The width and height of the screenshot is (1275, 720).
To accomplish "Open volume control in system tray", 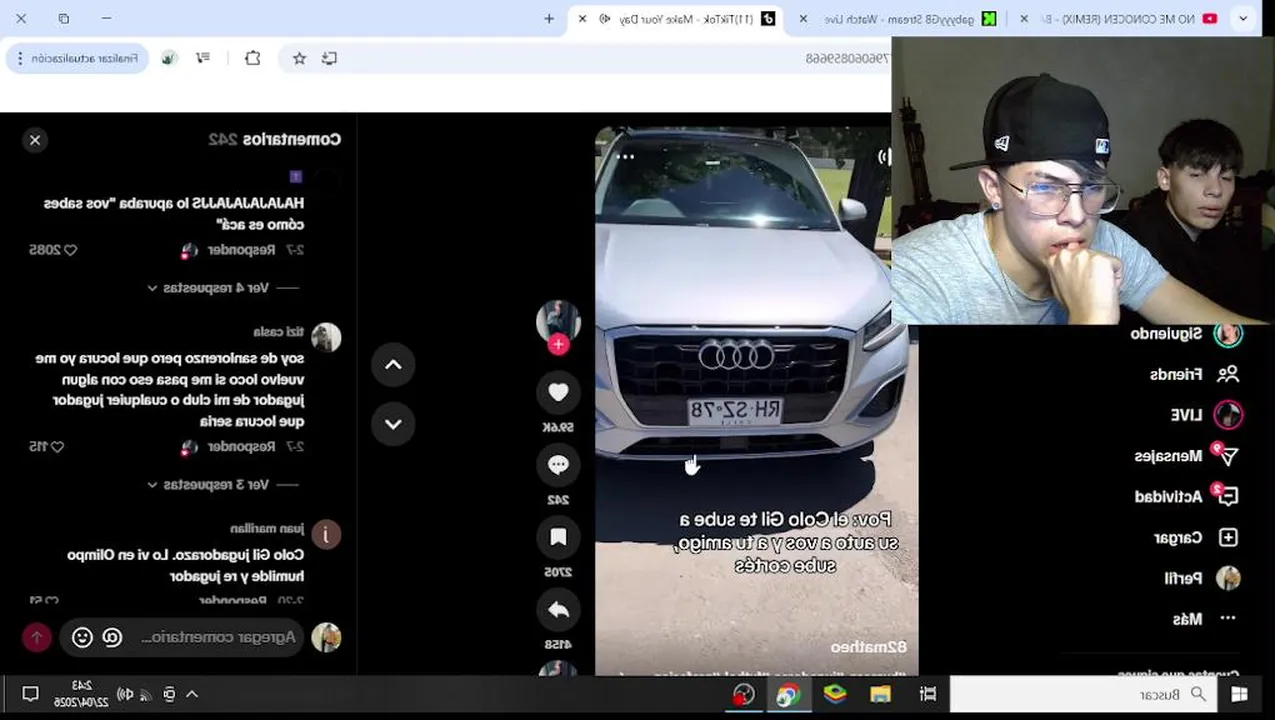I will click(124, 694).
